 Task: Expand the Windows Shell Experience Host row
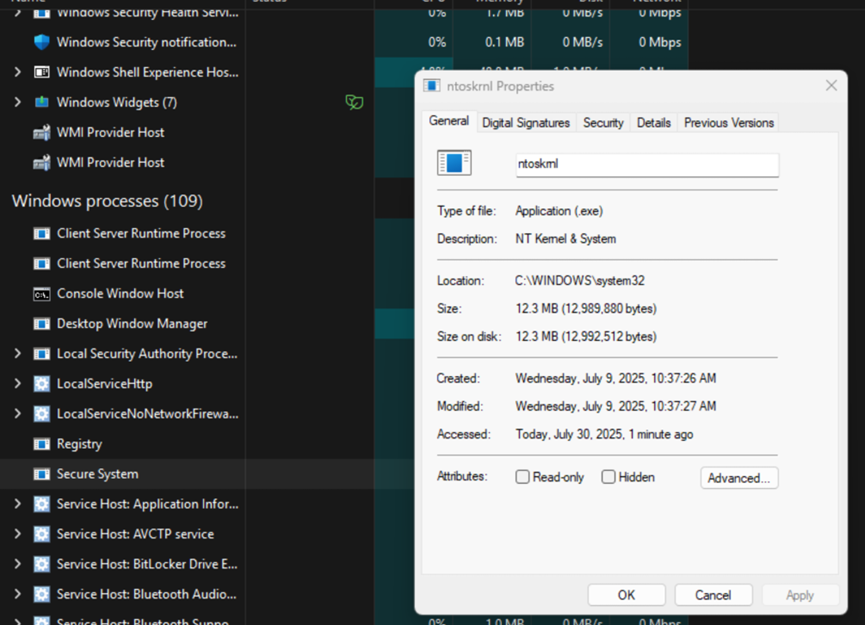click(18, 72)
